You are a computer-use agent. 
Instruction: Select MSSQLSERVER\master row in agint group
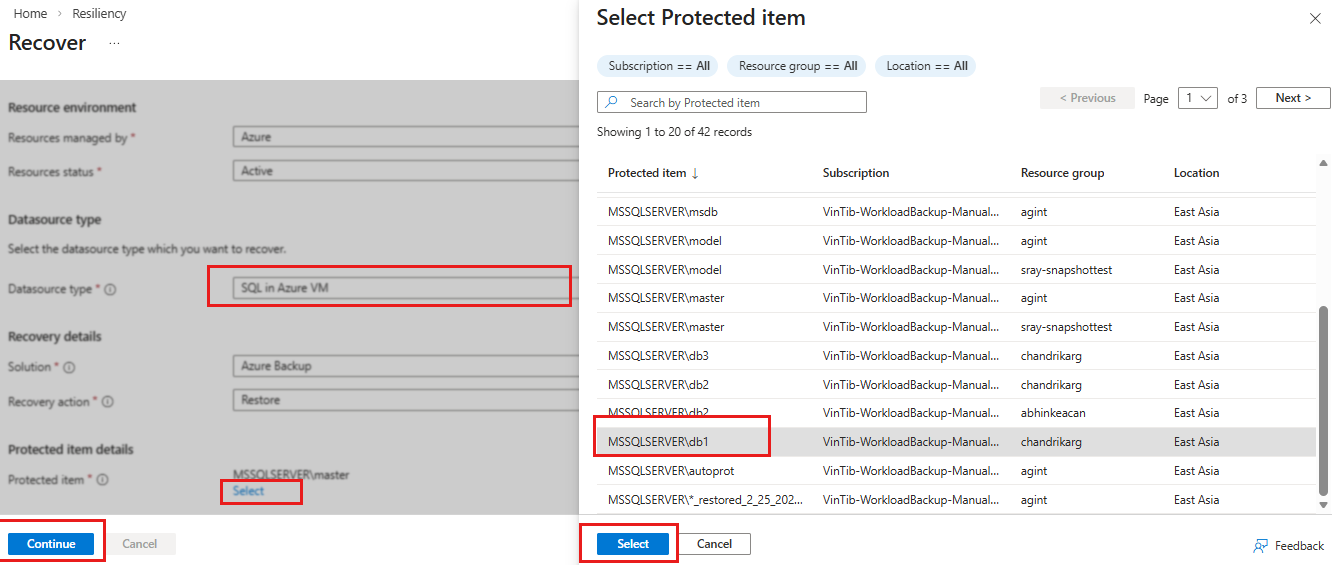[x=956, y=298]
